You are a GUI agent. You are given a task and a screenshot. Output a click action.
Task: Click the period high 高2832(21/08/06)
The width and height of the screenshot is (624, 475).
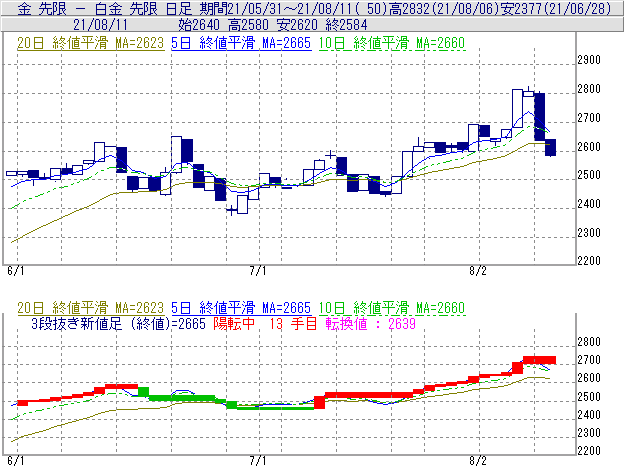(443, 9)
